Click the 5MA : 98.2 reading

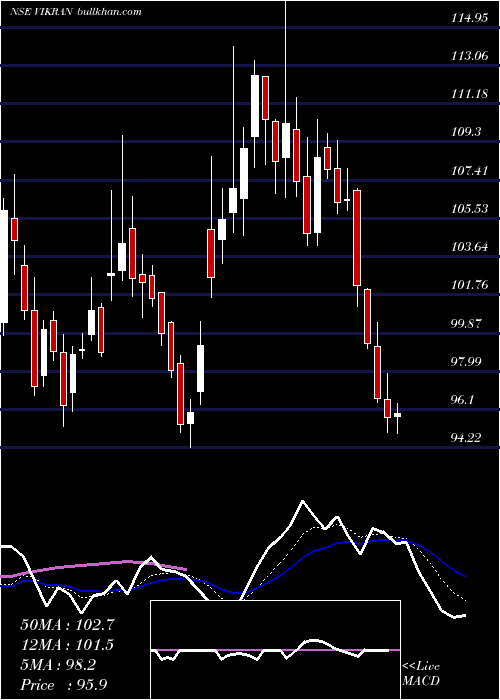click(x=58, y=665)
